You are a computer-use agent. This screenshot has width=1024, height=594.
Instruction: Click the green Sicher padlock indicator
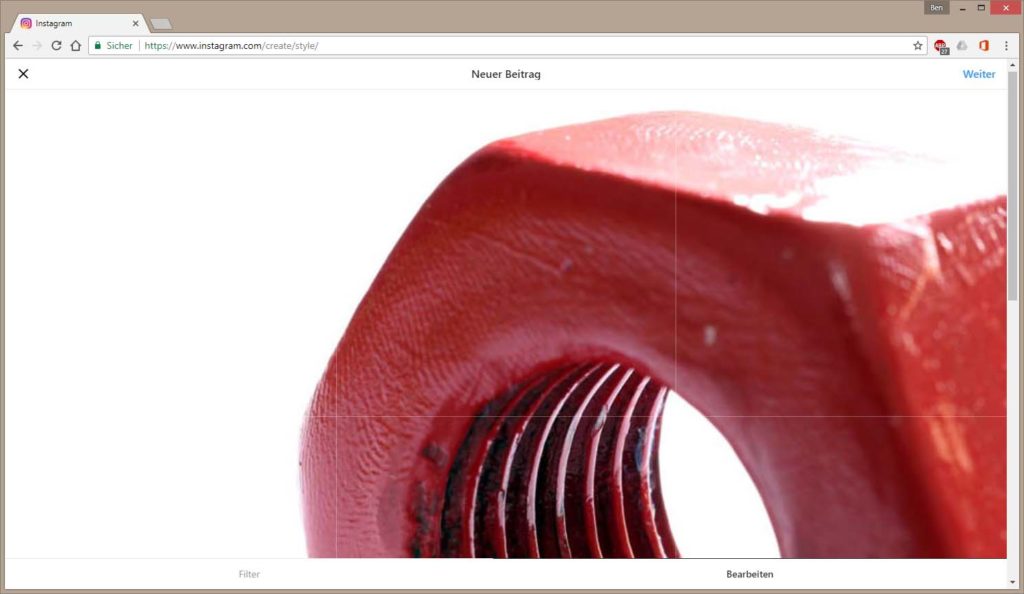pyautogui.click(x=114, y=46)
